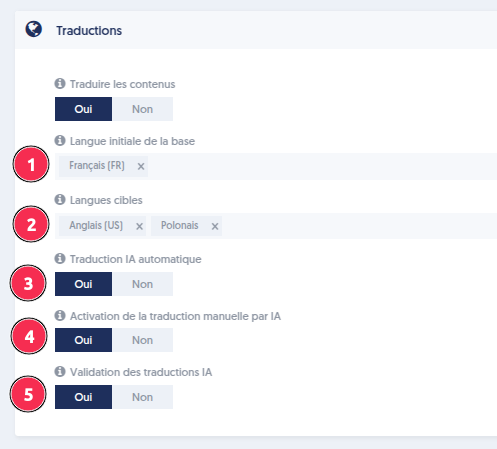497x449 pixels.
Task: Disable Traduction IA automatique with Non
Action: (x=142, y=284)
